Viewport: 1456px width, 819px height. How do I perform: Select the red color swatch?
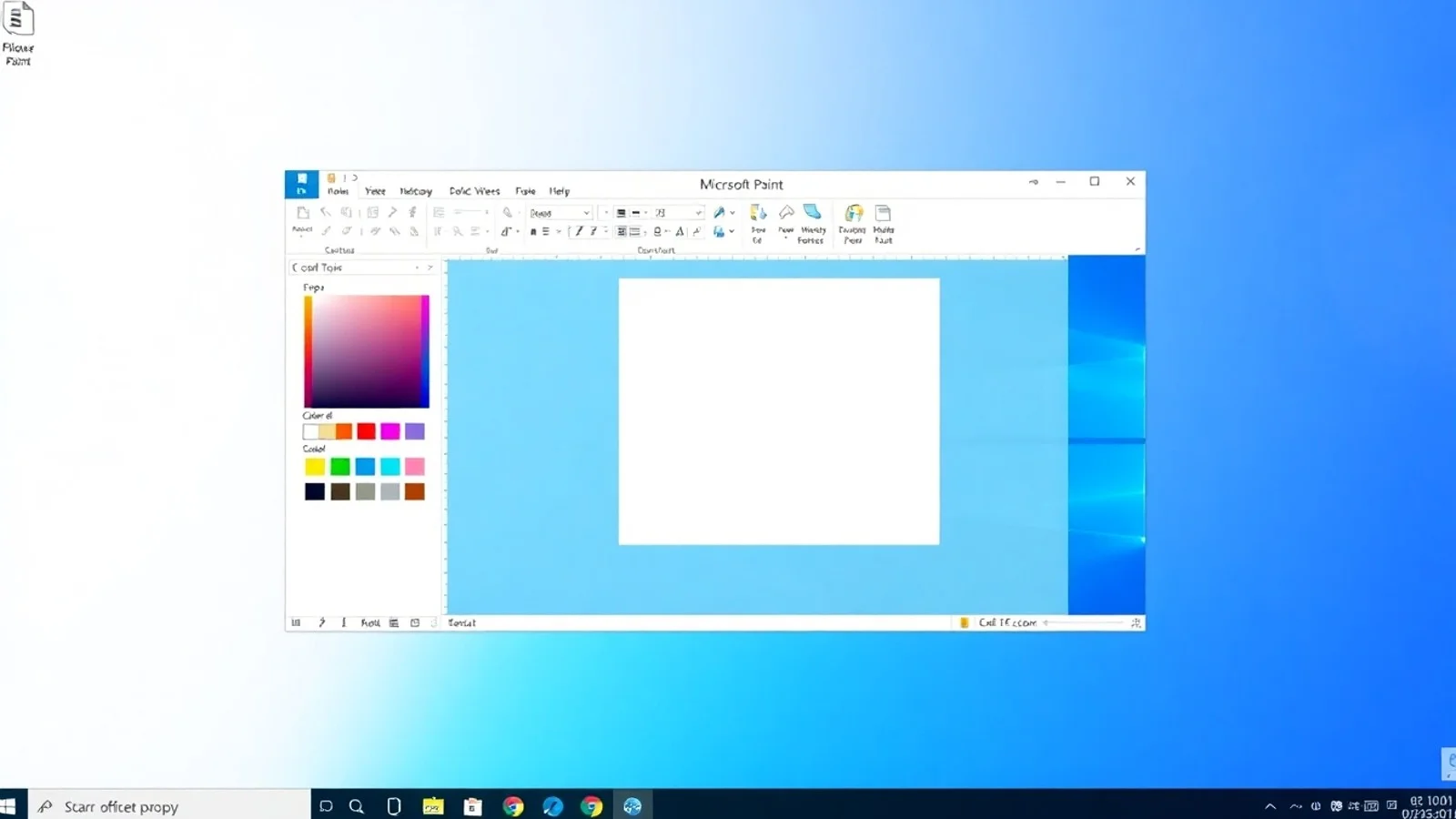coord(366,431)
